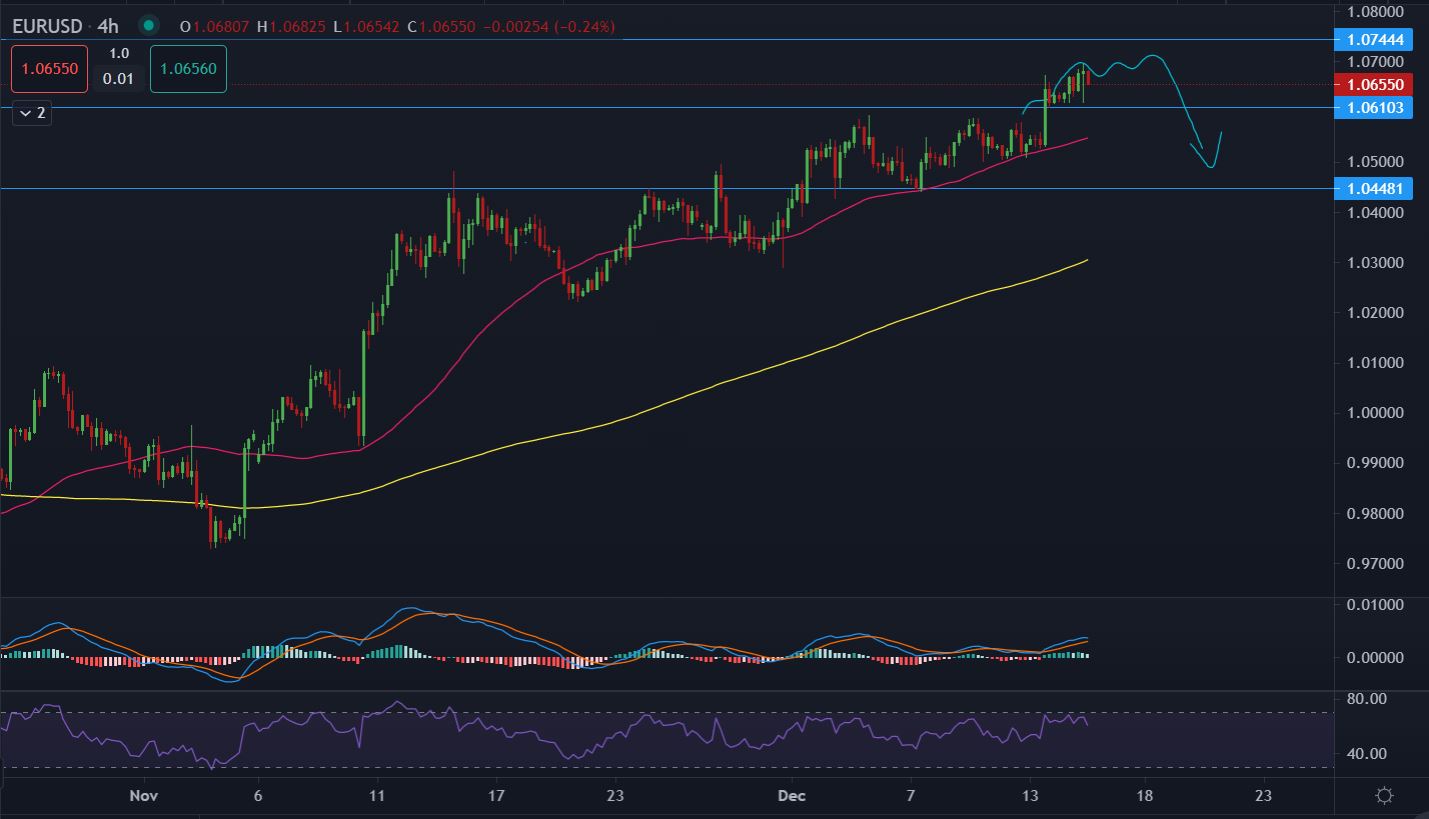
Task: Click the Nov date on time axis
Action: click(x=144, y=796)
